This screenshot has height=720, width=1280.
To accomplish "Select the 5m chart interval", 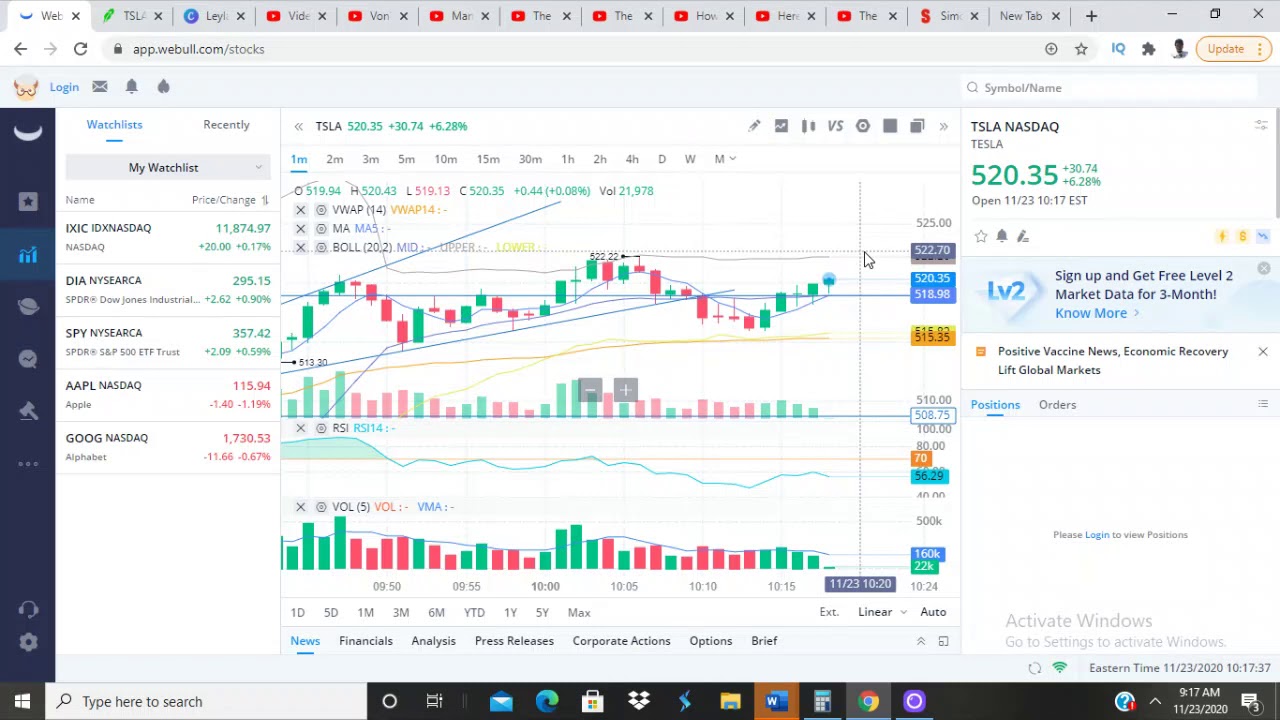I will (x=406, y=159).
